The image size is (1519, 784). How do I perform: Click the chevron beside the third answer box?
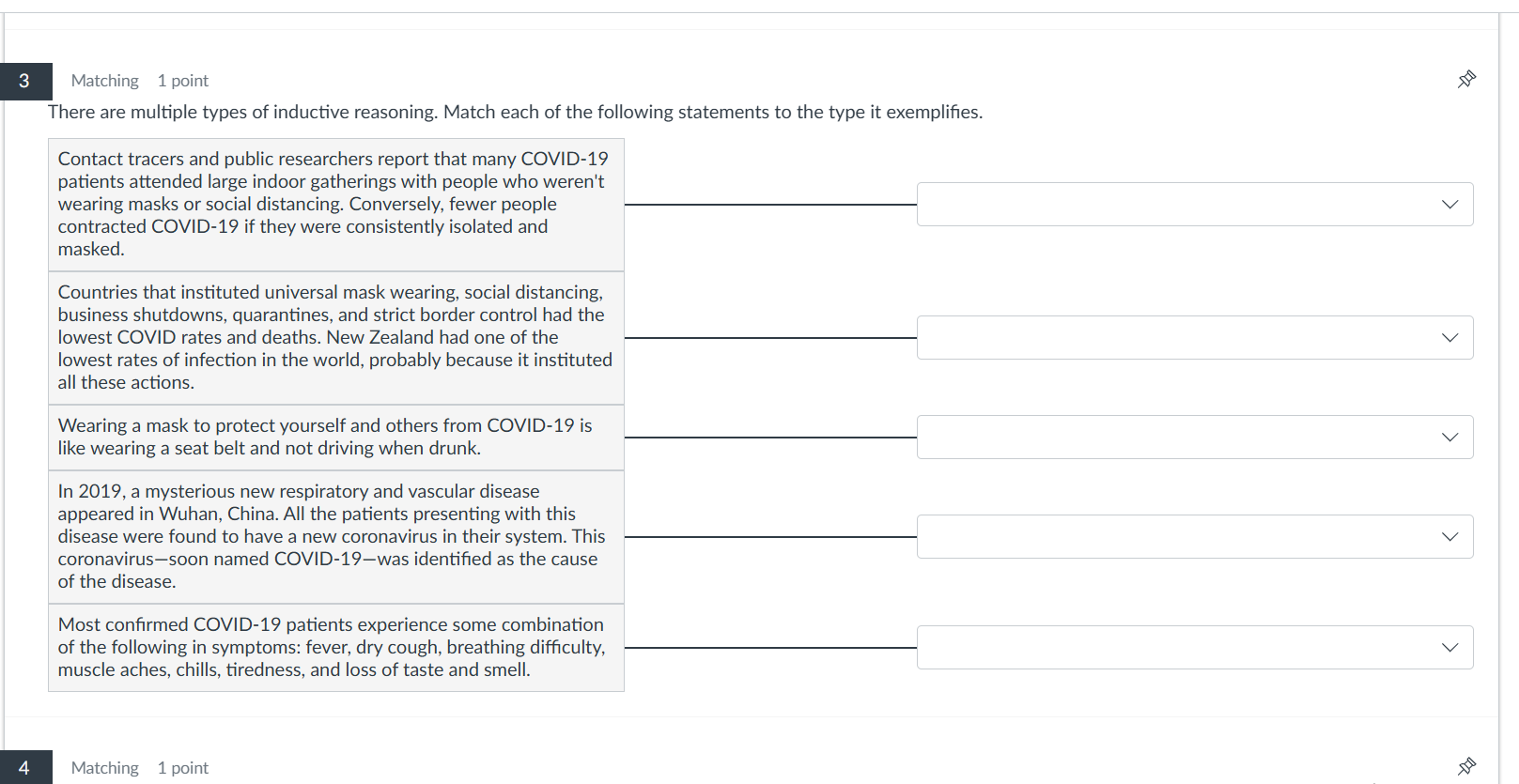click(x=1449, y=437)
